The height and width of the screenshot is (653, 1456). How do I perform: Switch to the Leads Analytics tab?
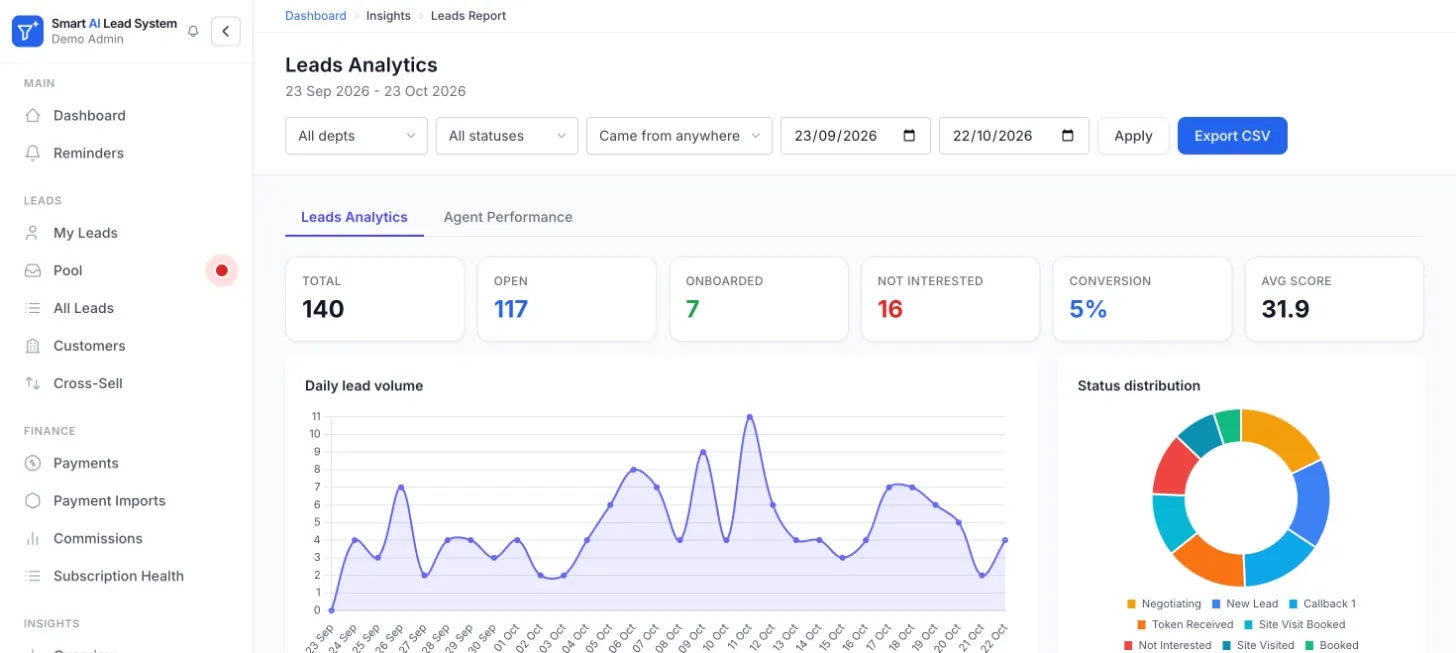[354, 217]
